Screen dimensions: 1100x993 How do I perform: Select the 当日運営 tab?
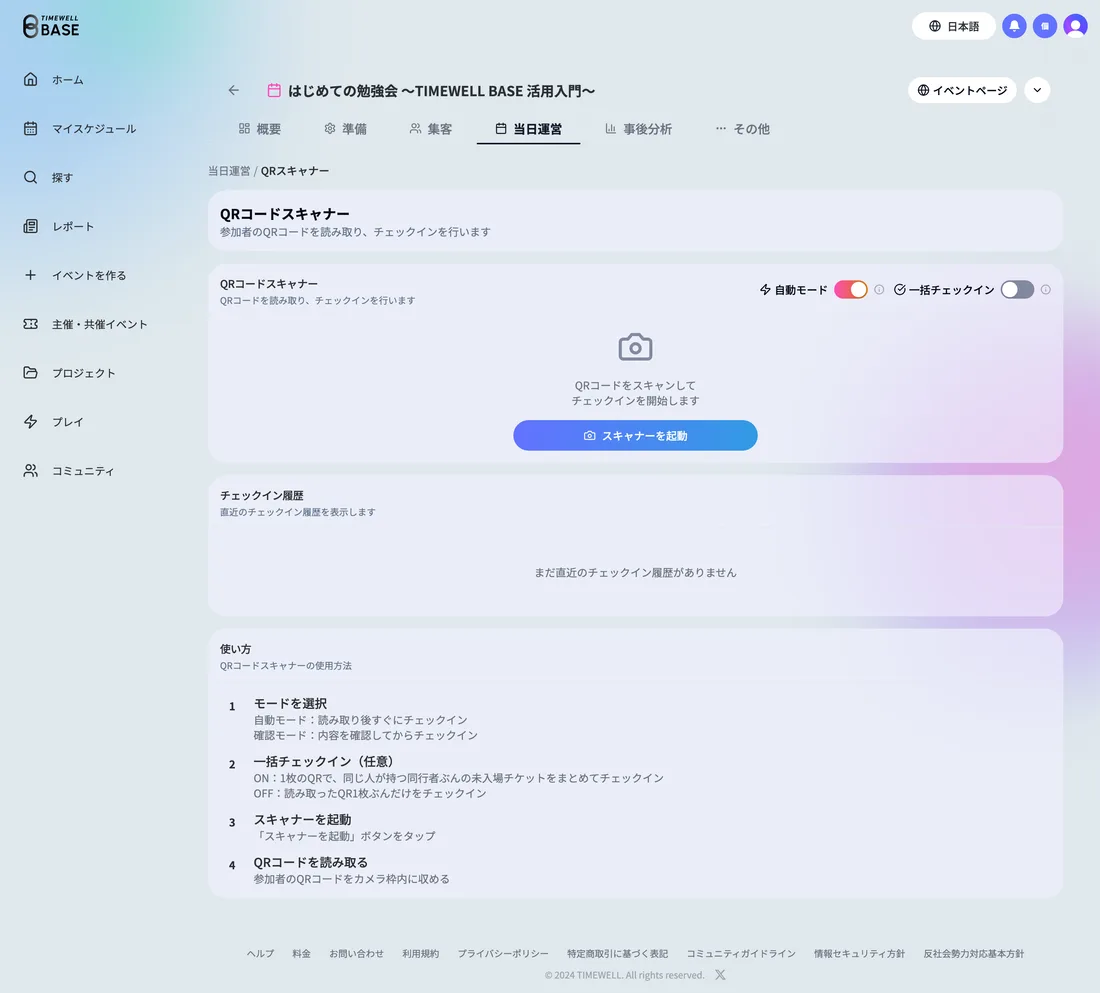pyautogui.click(x=528, y=128)
